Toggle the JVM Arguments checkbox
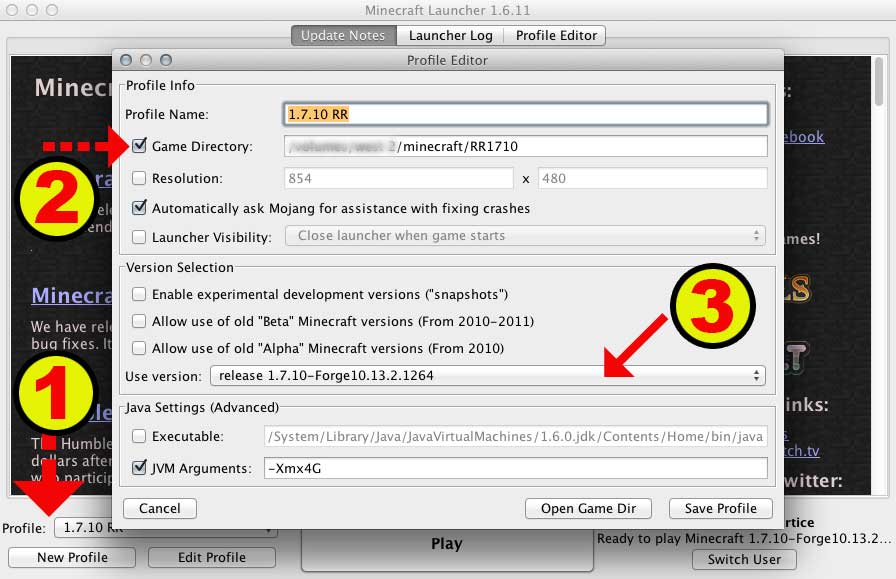896x579 pixels. click(139, 468)
